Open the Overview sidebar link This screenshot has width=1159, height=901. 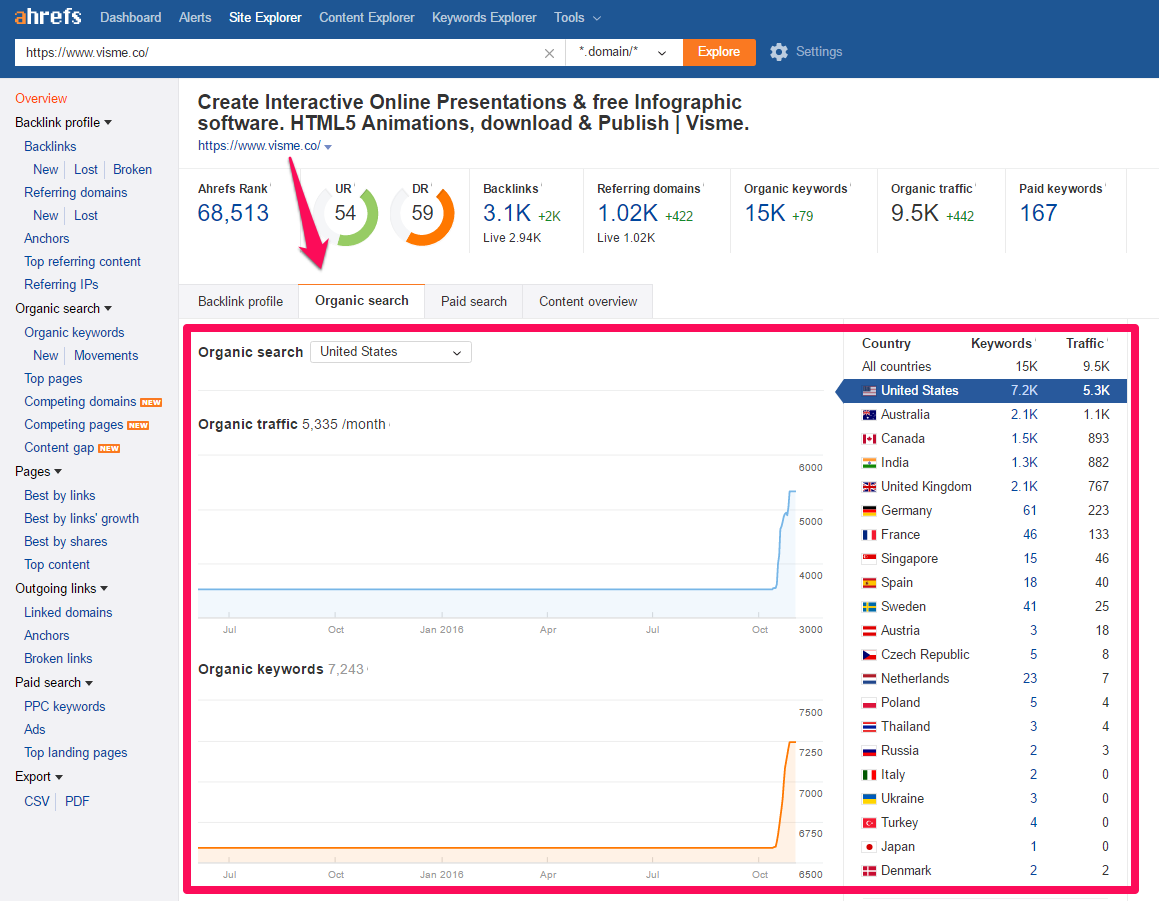tap(41, 98)
